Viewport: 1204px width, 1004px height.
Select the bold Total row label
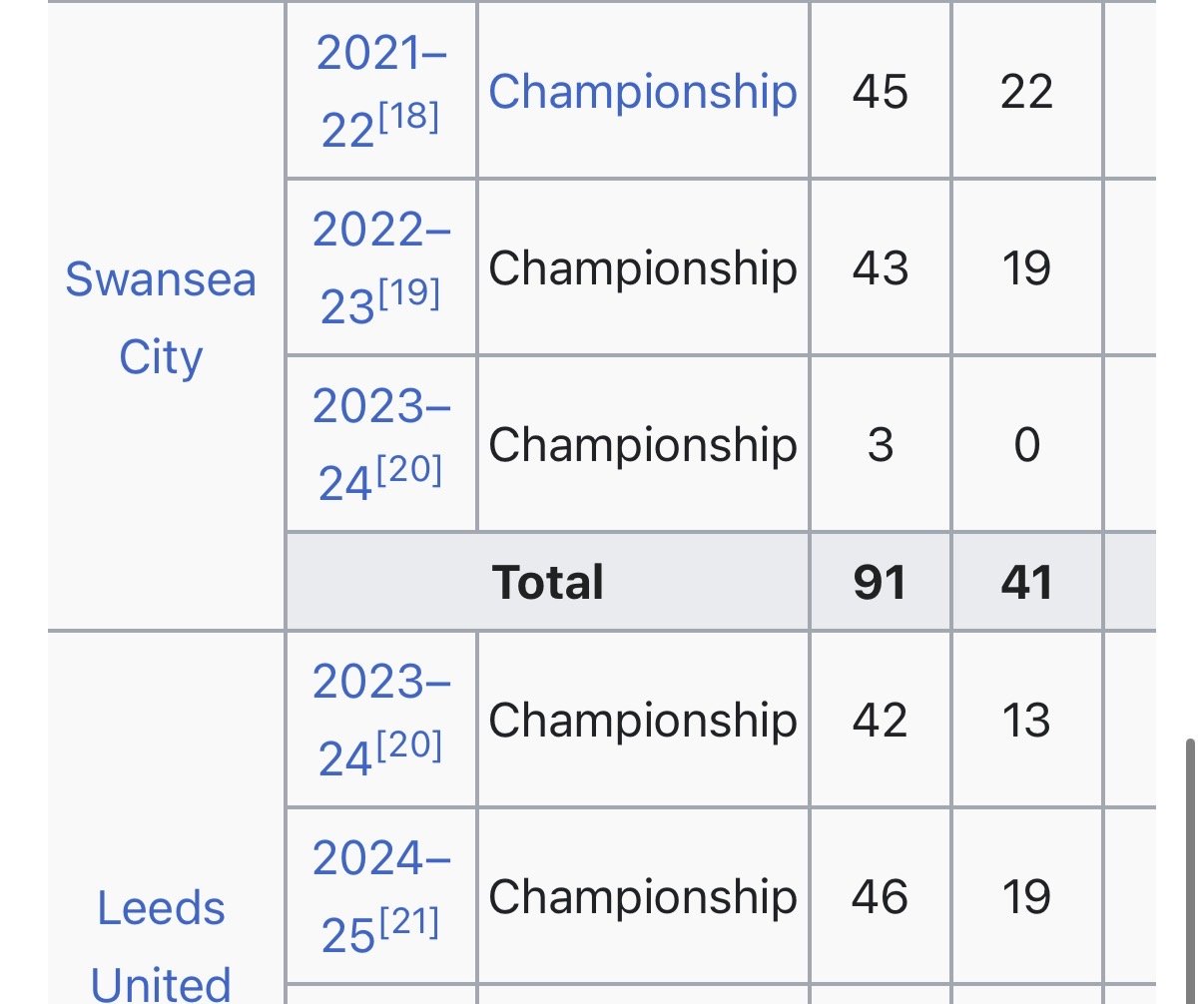(x=548, y=583)
